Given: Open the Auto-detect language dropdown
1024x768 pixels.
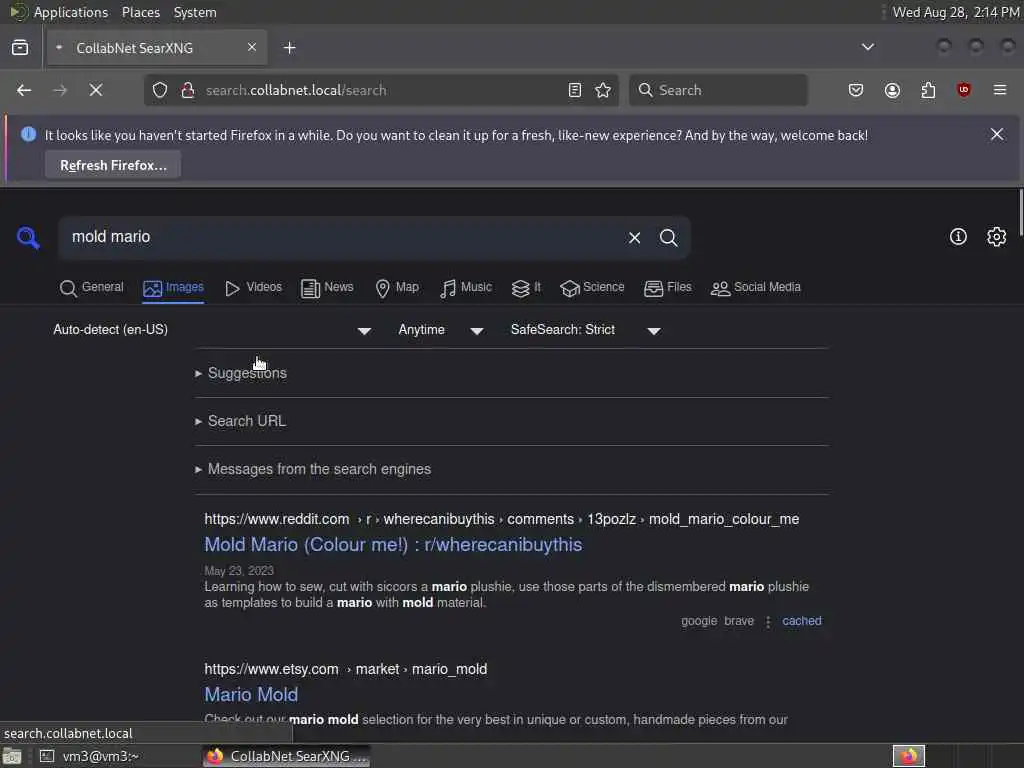Looking at the screenshot, I should point(212,330).
